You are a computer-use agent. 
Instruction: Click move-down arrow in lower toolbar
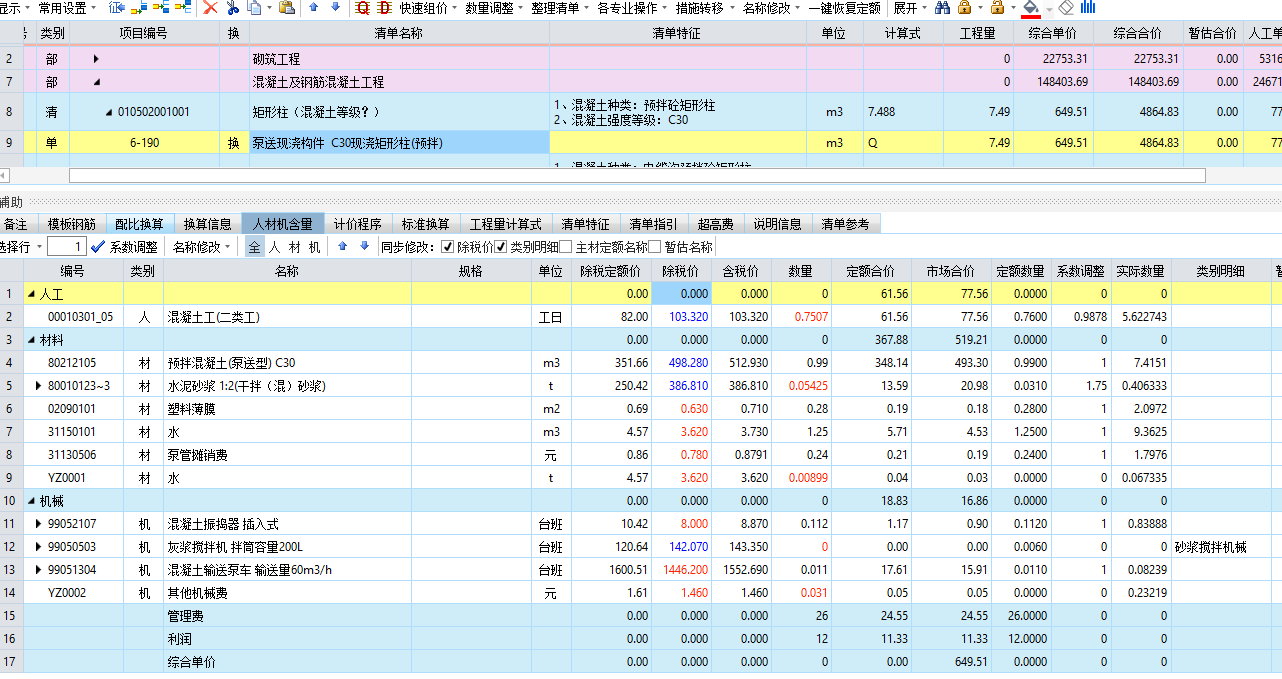364,246
